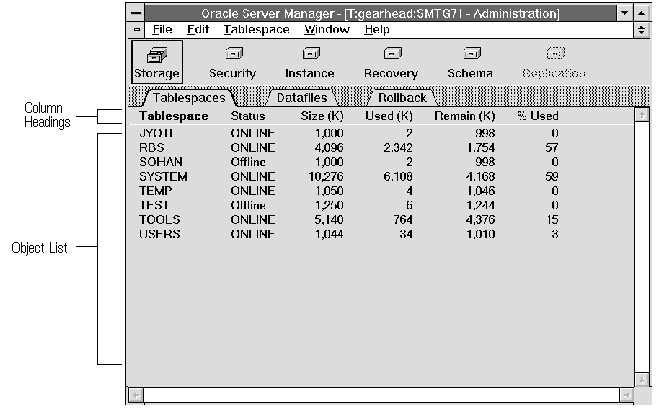Switch to the Tablespaces tab
The width and height of the screenshot is (656, 409).
[x=189, y=98]
